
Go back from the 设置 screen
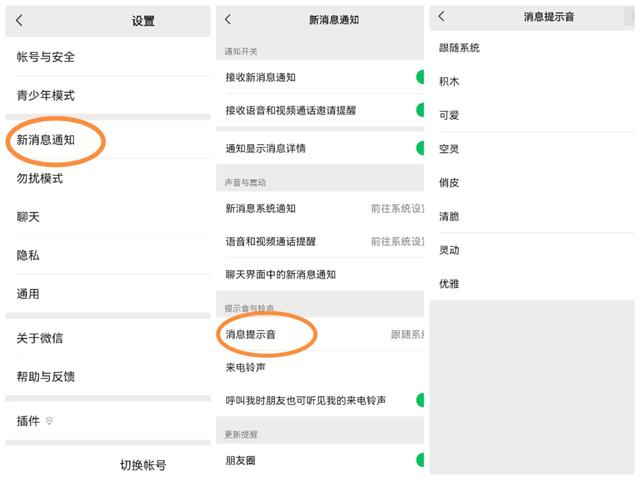[x=19, y=20]
